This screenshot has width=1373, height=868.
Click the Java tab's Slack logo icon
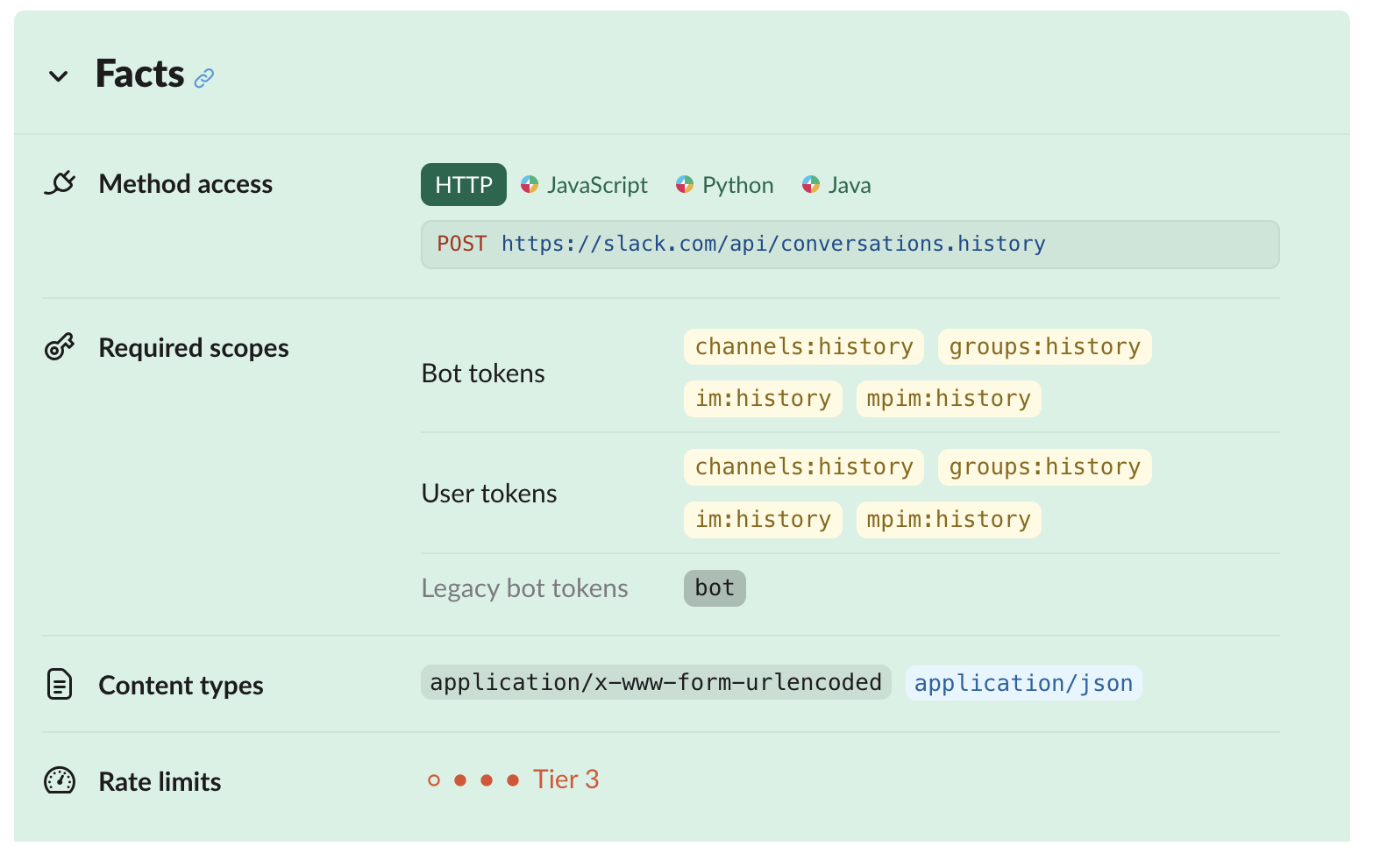tap(811, 184)
